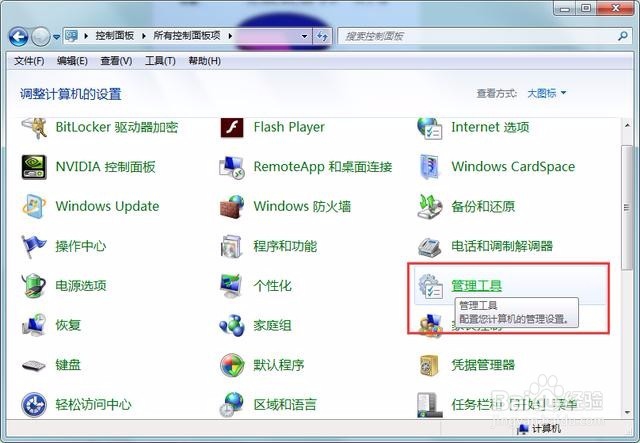Click the control panel icon in address bar
Screen dimensions: 640x443
(71, 36)
